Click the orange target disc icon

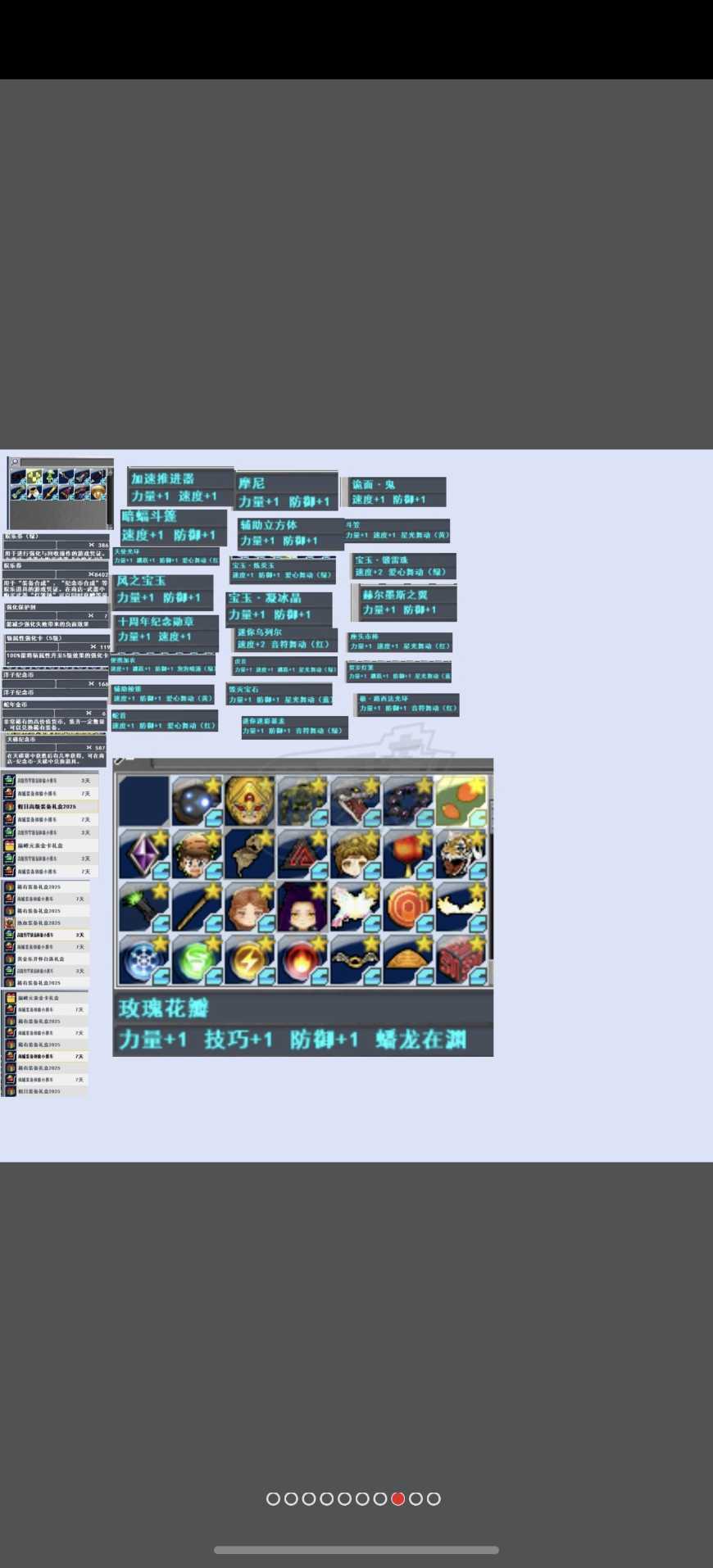[408, 906]
